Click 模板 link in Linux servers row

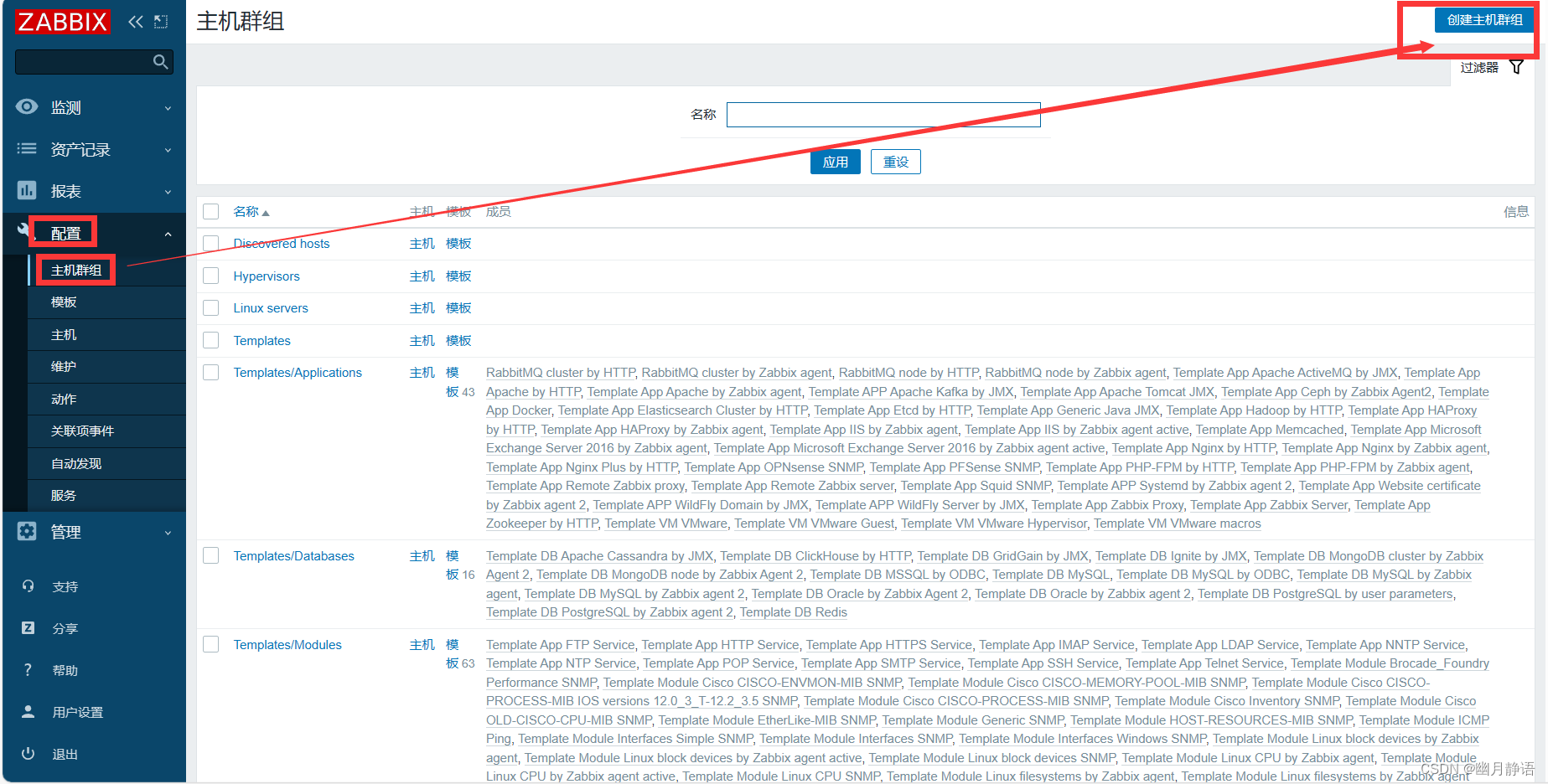pyautogui.click(x=458, y=308)
